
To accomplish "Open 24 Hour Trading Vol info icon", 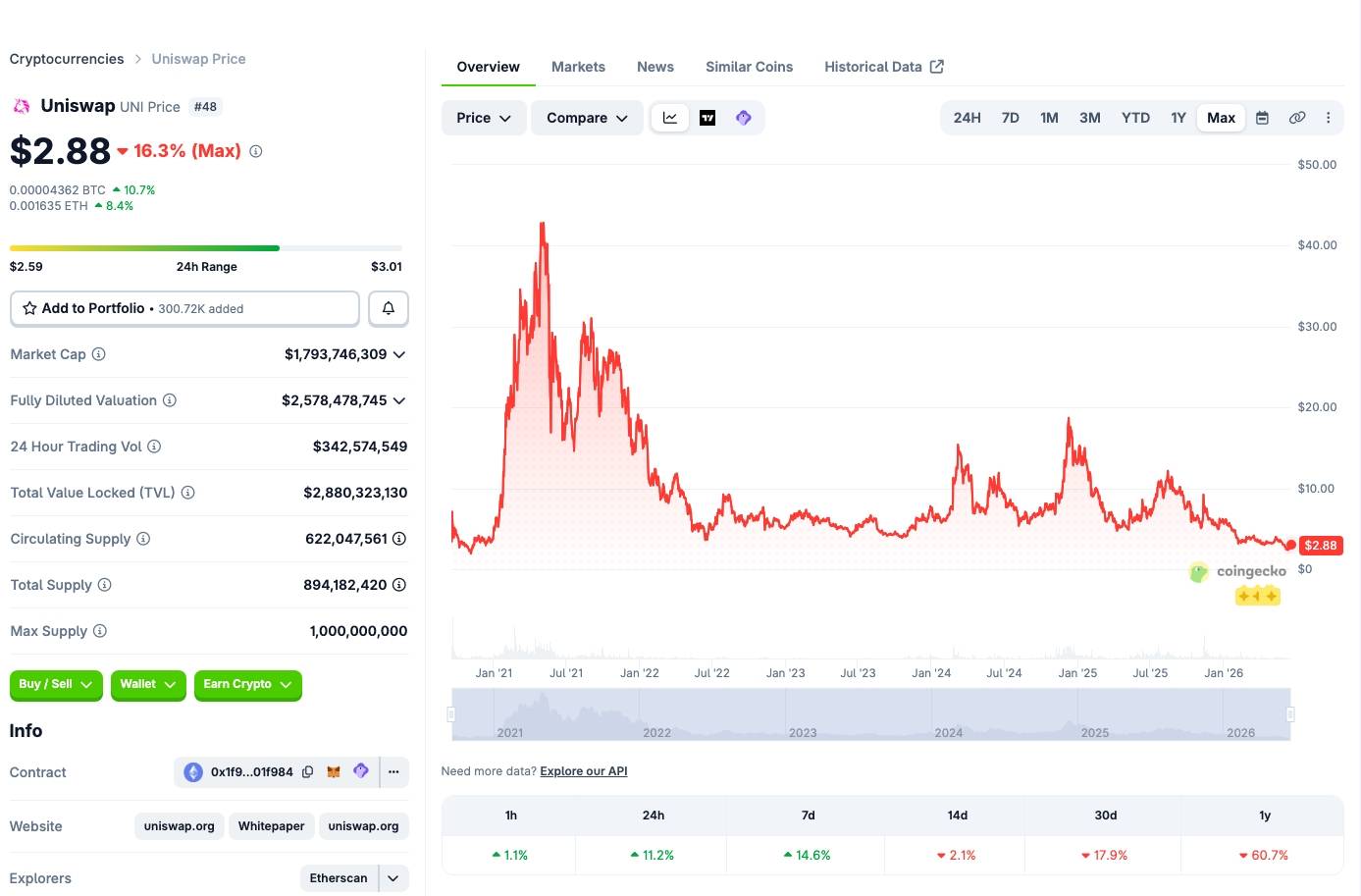I will click(154, 447).
